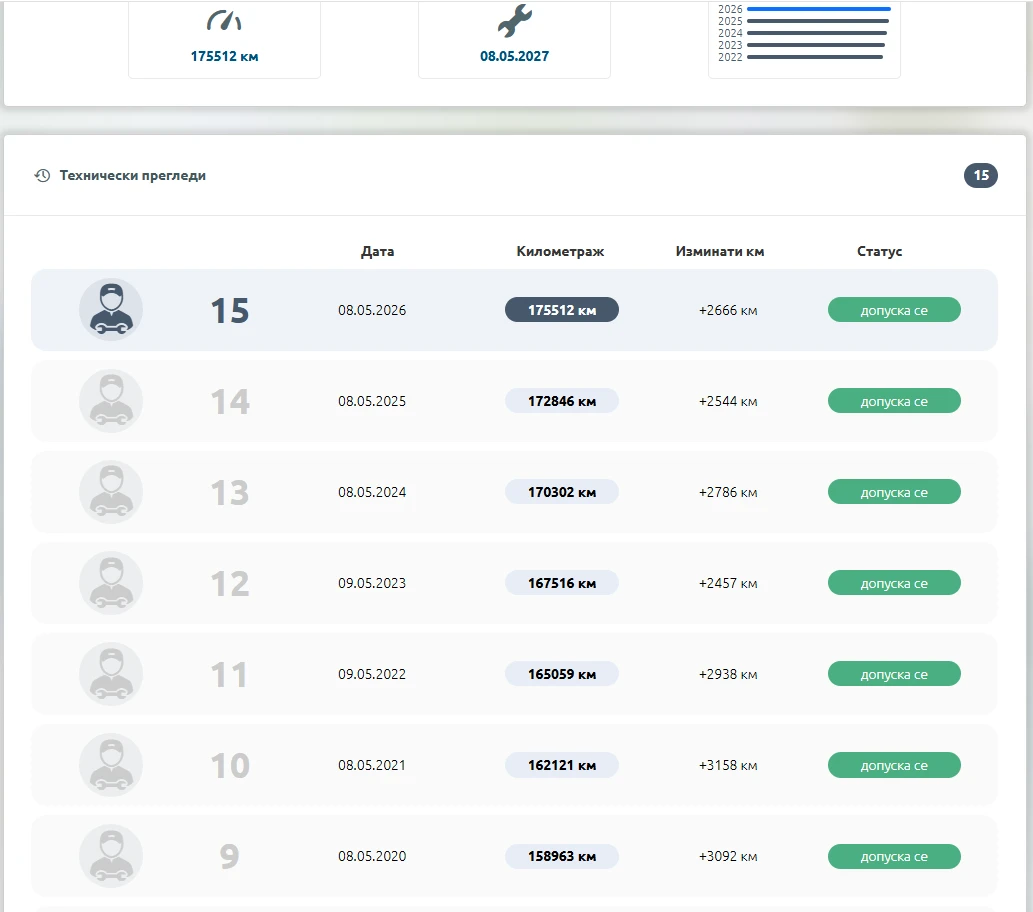Click the допуска се status for 08.05.2025
This screenshot has height=912, width=1033.
coord(894,401)
